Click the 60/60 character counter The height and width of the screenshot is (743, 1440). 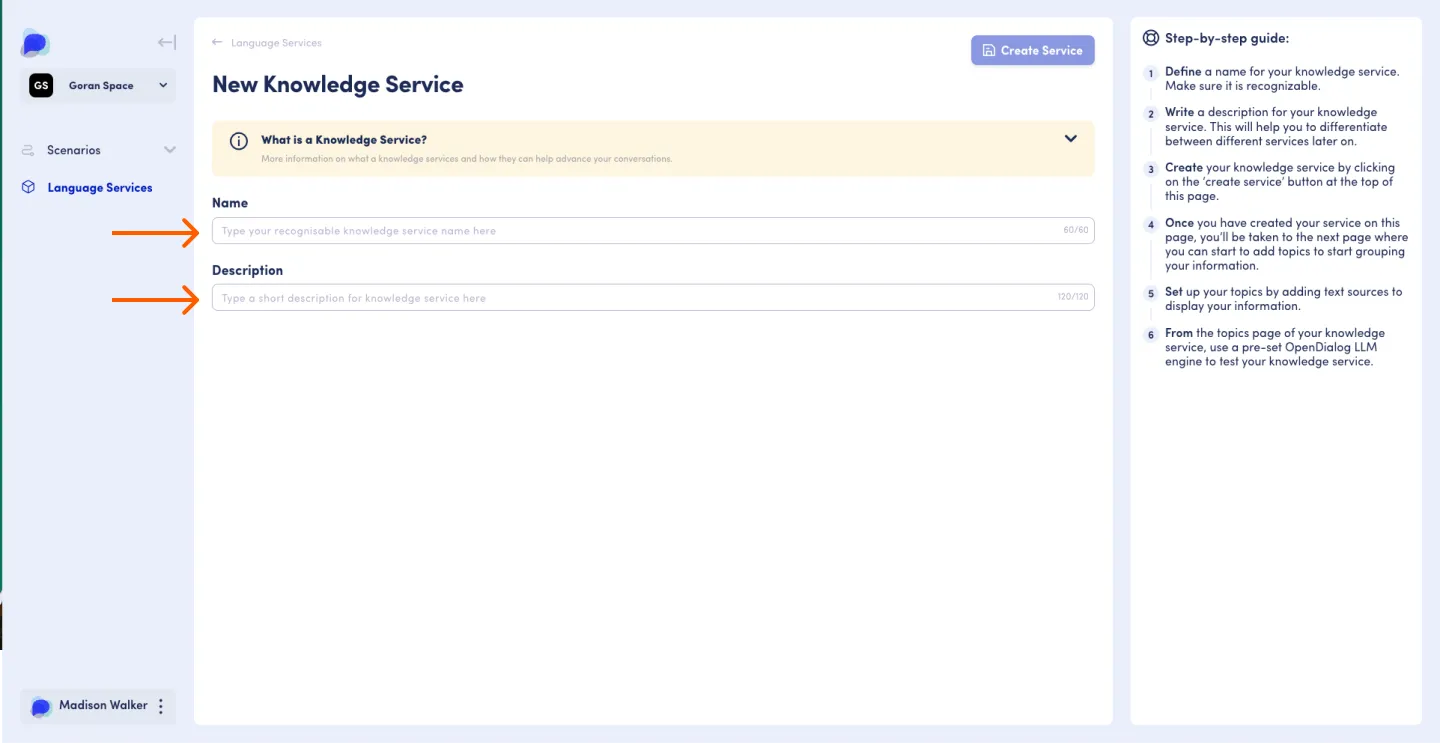(1075, 231)
